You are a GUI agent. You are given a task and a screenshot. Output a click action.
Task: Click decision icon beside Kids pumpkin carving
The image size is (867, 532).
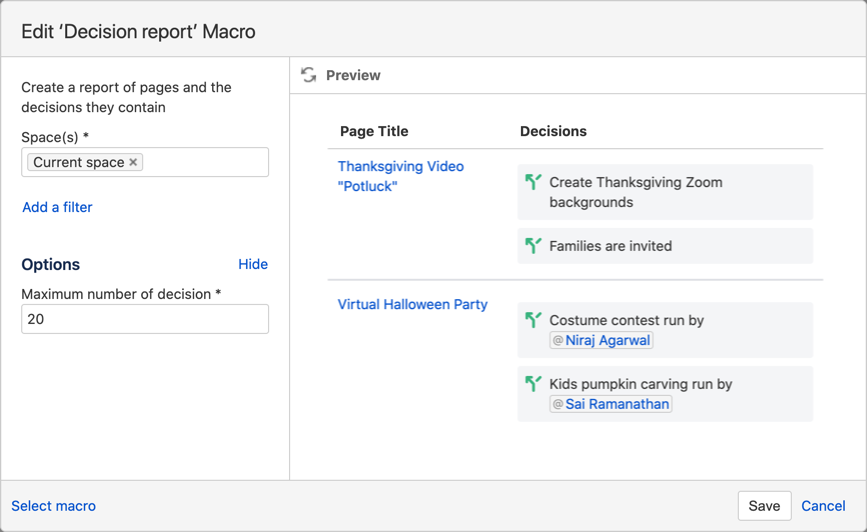pyautogui.click(x=533, y=383)
